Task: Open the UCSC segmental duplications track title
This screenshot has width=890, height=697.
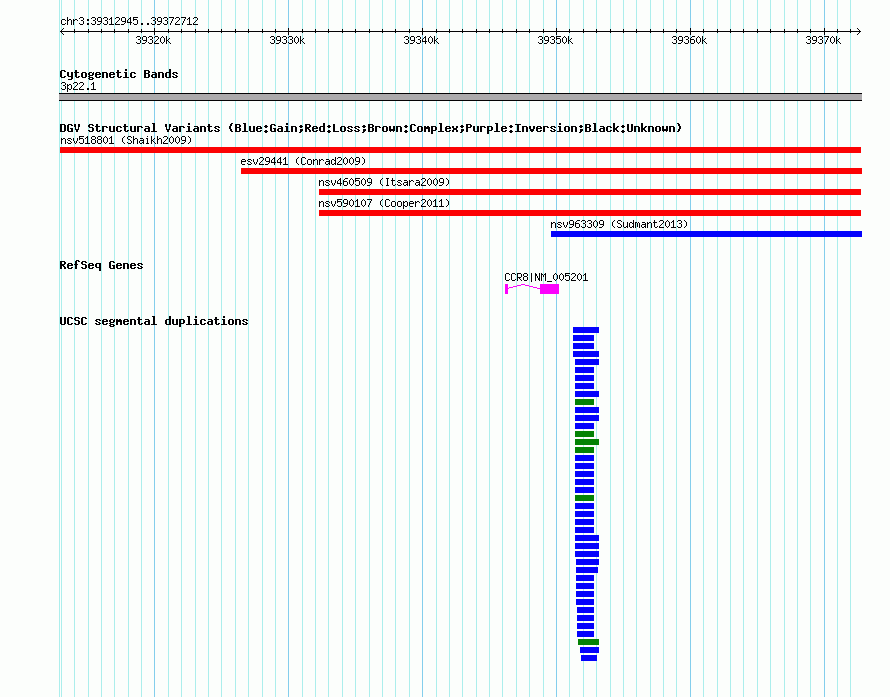Action: click(x=154, y=321)
